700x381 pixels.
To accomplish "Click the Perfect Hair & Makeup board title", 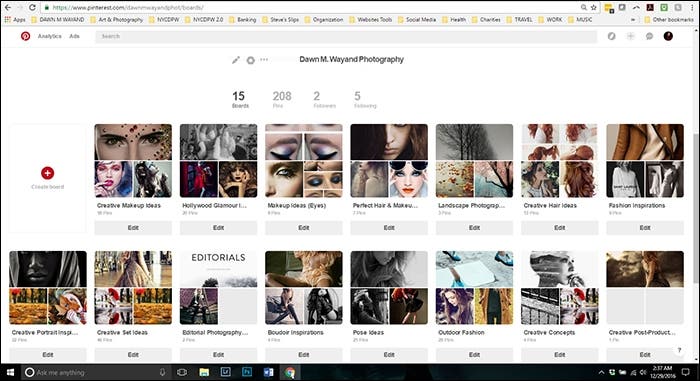I will (385, 205).
